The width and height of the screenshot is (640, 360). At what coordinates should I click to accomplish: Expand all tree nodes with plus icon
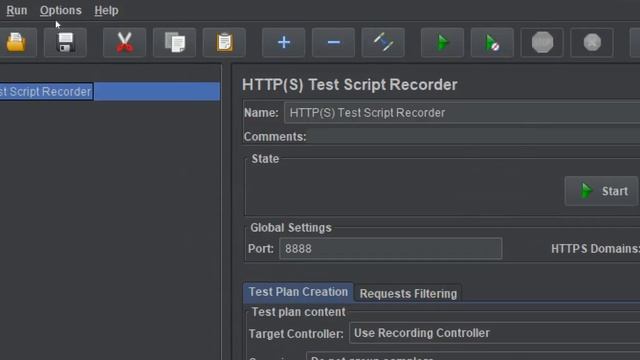point(284,42)
